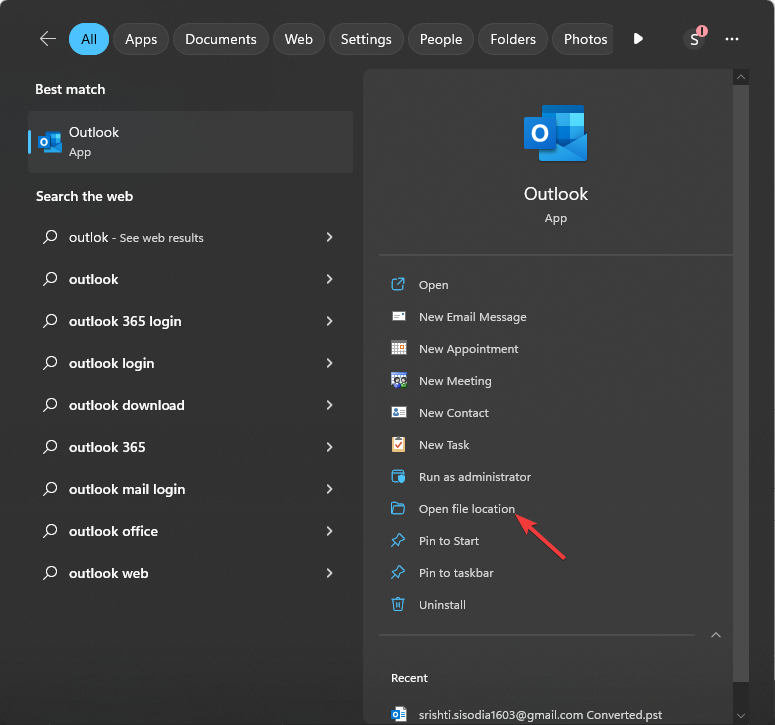Choose the Open menu entry
Image resolution: width=775 pixels, height=725 pixels.
(x=433, y=285)
